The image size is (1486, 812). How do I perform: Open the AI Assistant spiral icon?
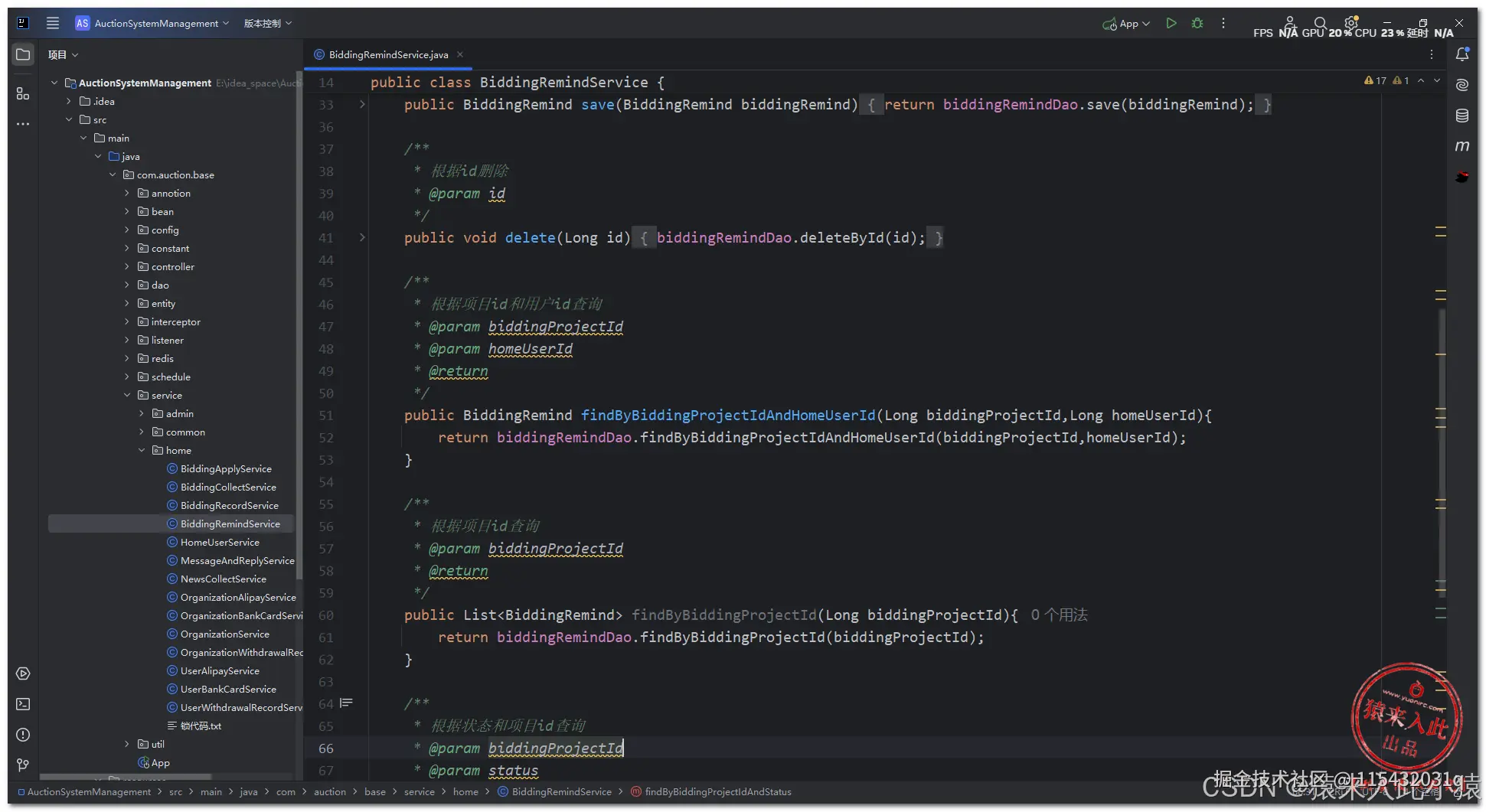1462,85
